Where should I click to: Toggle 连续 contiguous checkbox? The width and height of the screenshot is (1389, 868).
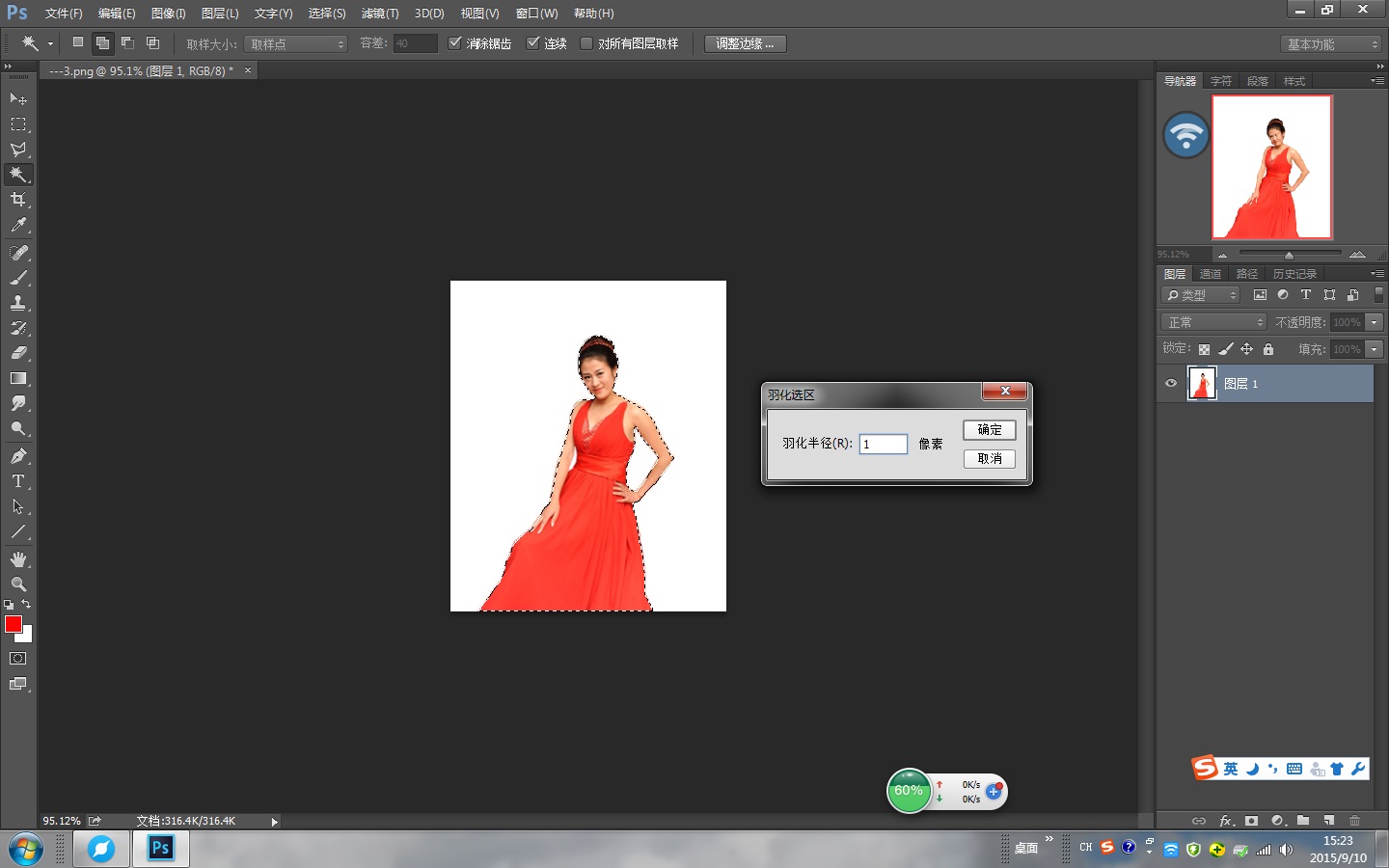532,43
